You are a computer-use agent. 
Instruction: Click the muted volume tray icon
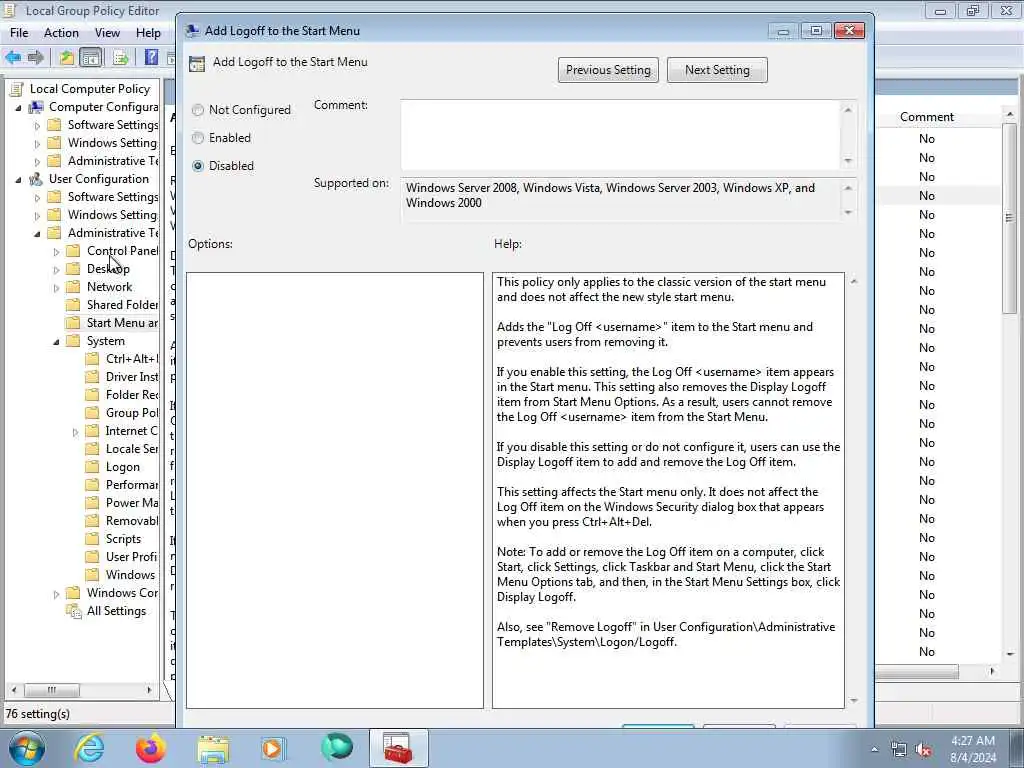click(x=923, y=750)
